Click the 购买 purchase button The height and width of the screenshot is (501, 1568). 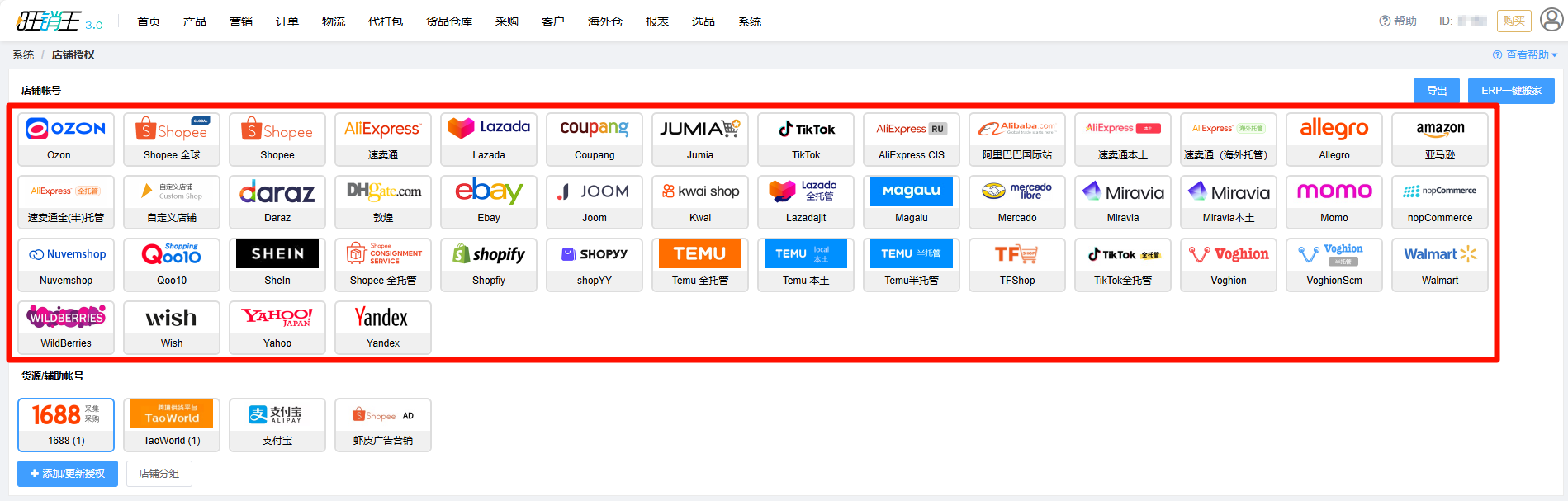pyautogui.click(x=1514, y=21)
